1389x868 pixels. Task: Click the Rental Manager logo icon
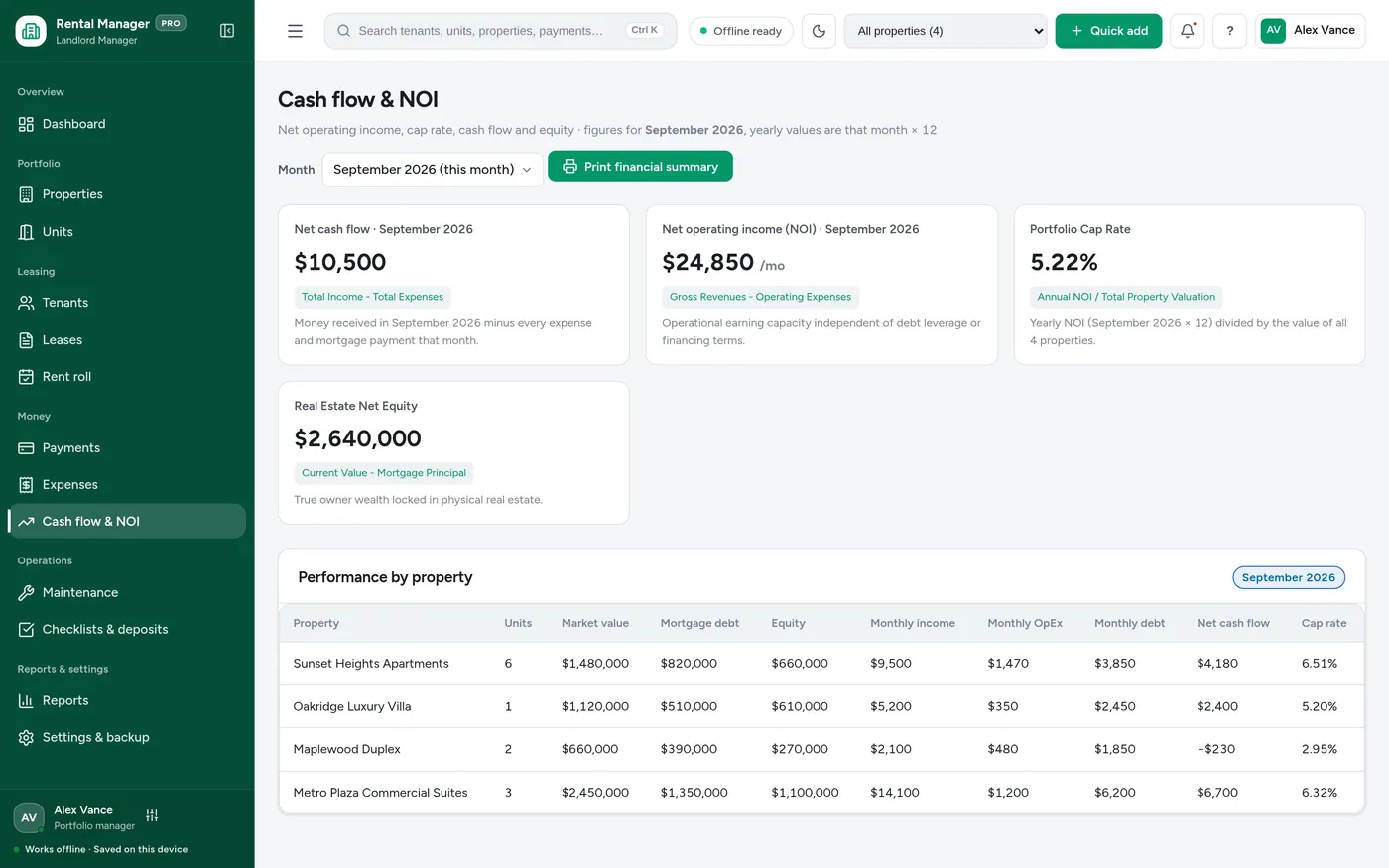[31, 31]
